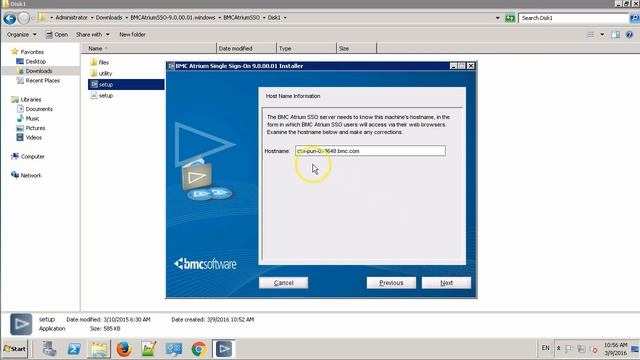The width and height of the screenshot is (640, 360).
Task: Select Network in navigation pane
Action: point(27,175)
